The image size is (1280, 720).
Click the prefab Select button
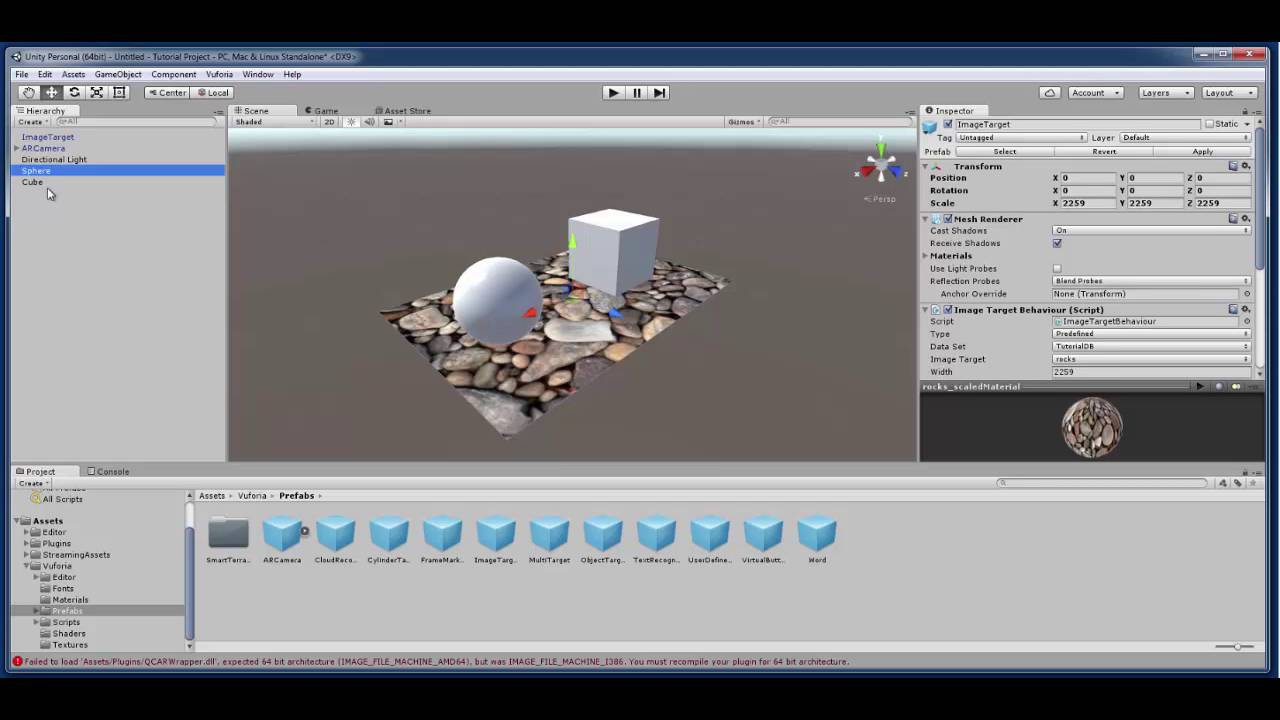1005,152
